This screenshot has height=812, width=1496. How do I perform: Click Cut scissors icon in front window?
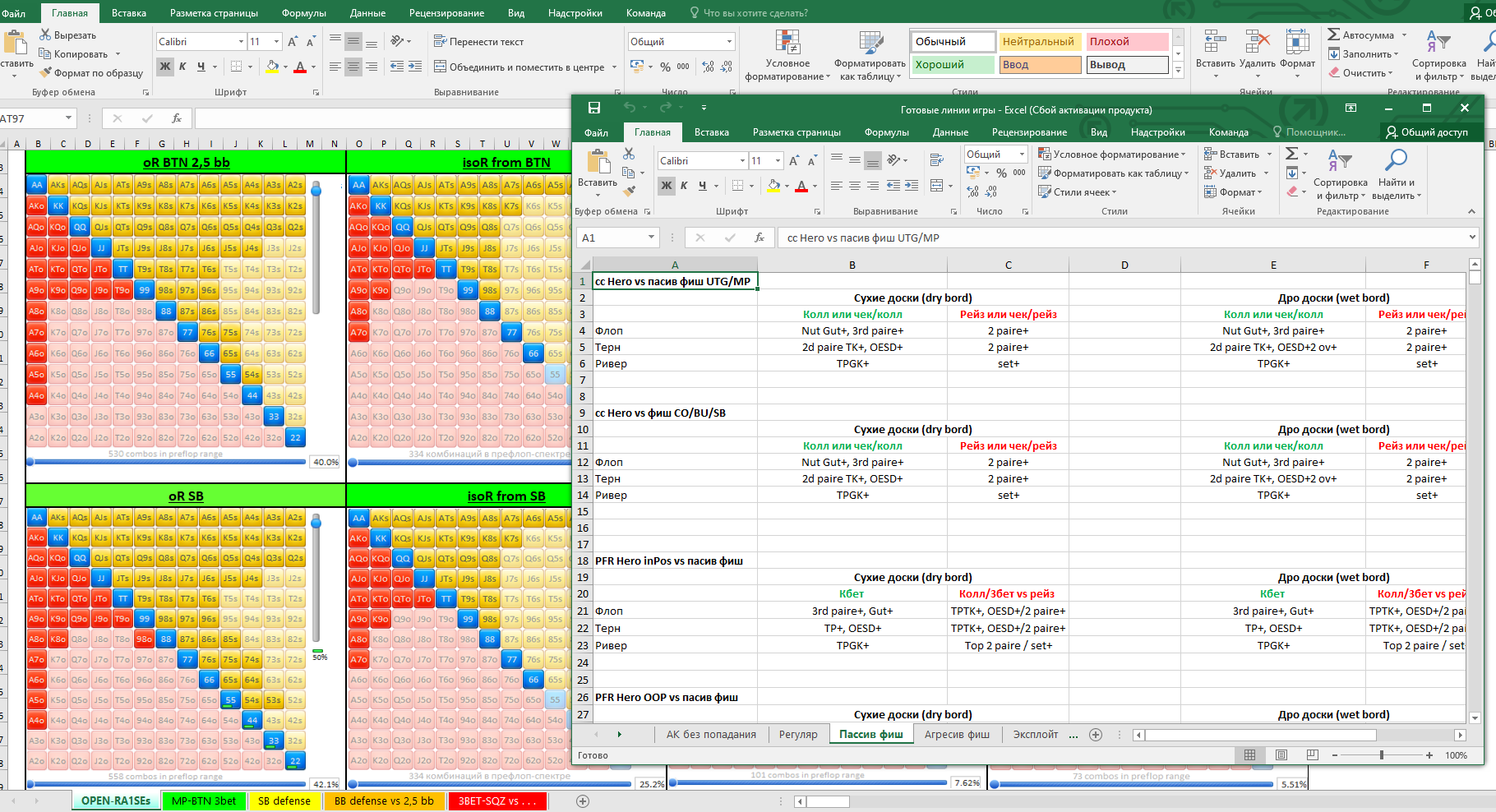click(629, 154)
